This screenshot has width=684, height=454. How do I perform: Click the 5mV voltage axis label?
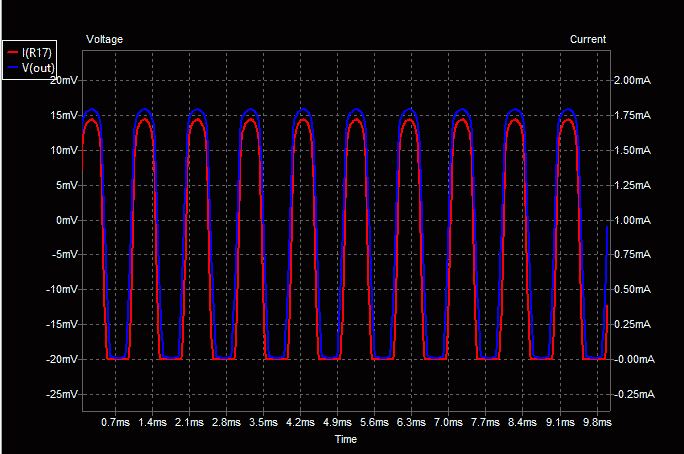pyautogui.click(x=67, y=185)
